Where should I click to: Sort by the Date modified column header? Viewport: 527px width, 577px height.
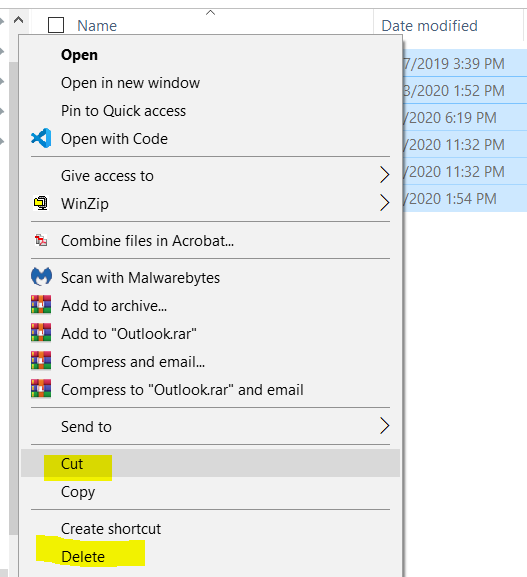point(429,26)
